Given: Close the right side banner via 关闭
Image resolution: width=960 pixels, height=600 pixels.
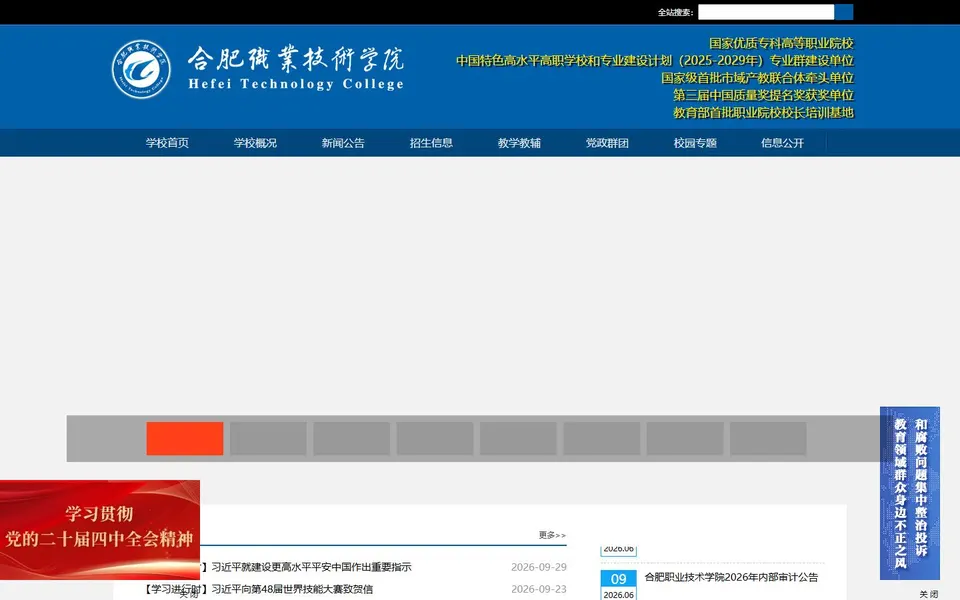Looking at the screenshot, I should tap(928, 594).
